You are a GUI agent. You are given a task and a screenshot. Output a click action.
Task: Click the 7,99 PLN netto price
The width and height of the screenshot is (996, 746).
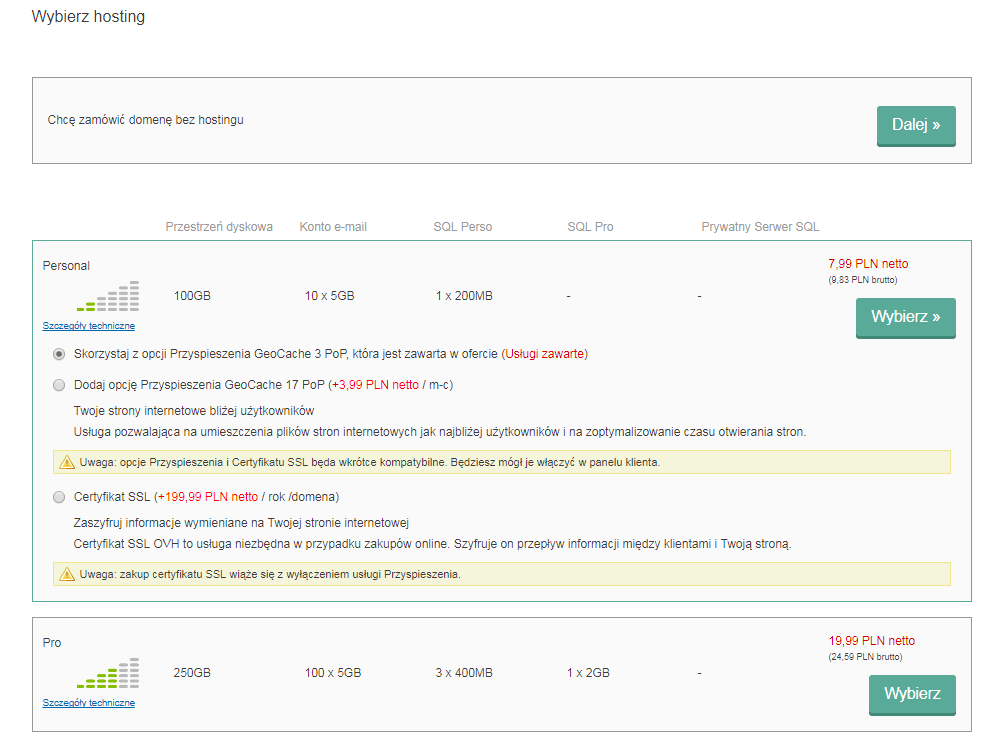pos(868,264)
